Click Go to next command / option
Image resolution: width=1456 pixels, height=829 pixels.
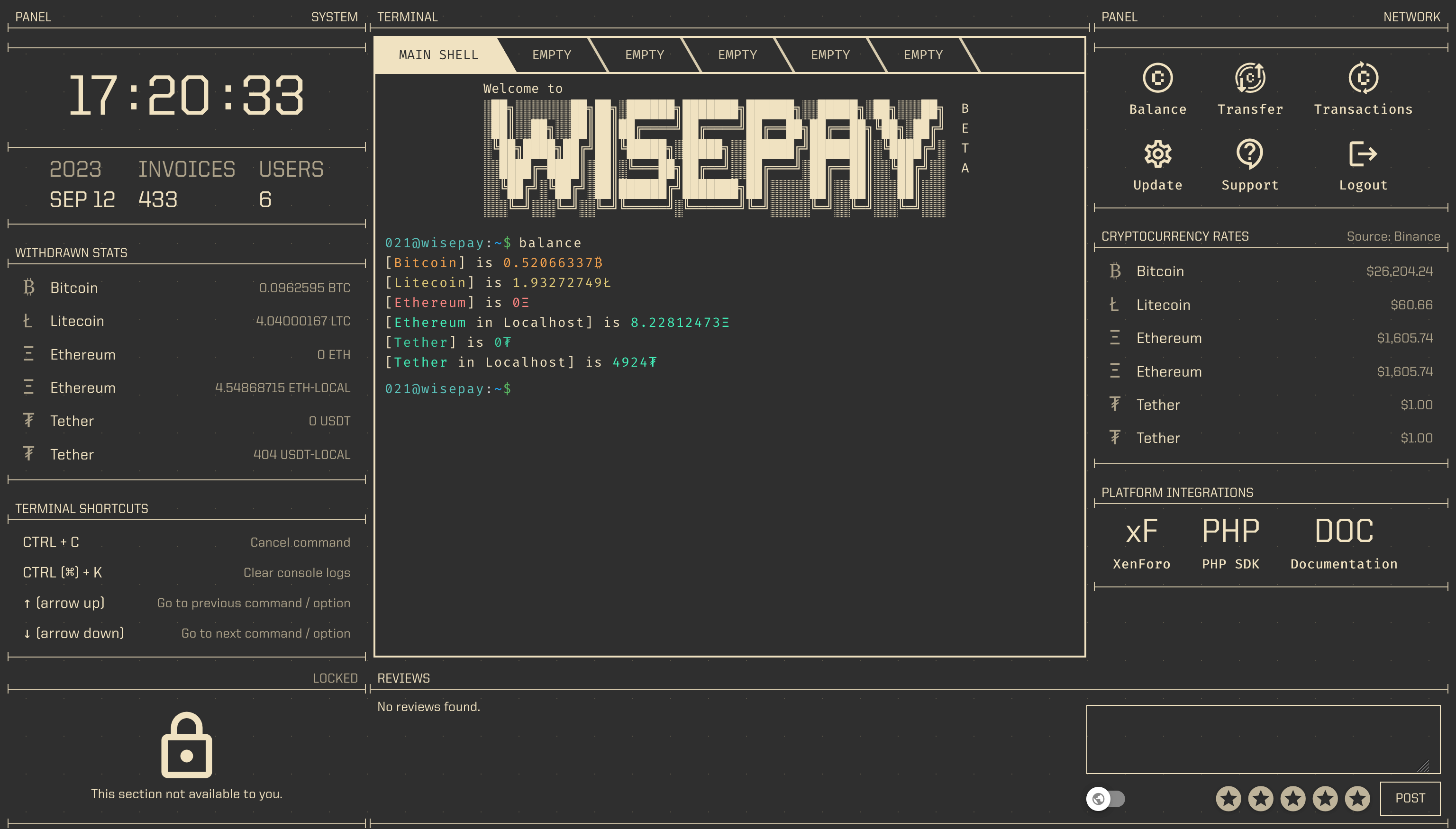265,633
